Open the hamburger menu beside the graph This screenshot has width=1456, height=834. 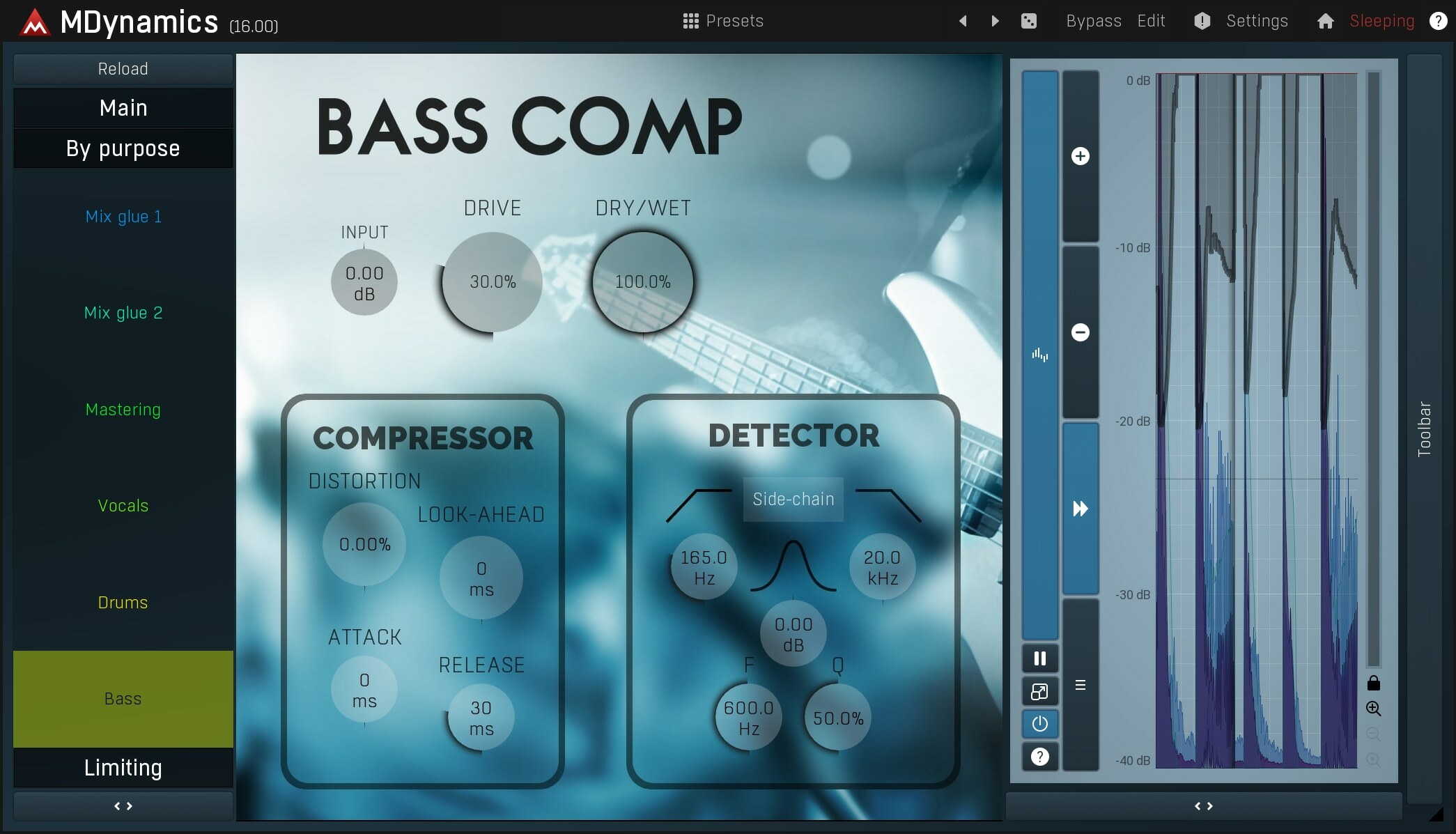pos(1080,686)
